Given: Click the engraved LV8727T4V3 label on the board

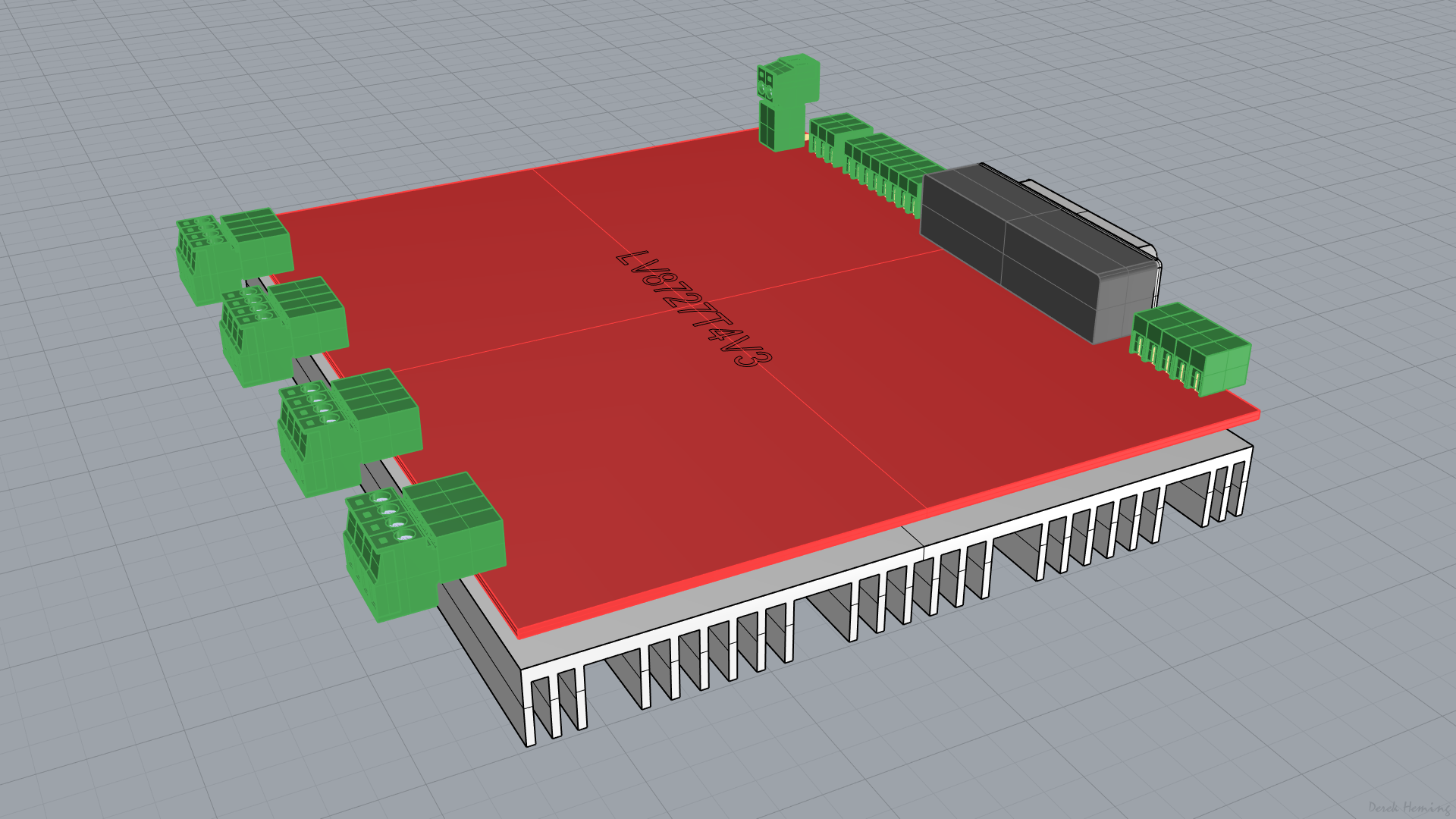Looking at the screenshot, I should pyautogui.click(x=694, y=310).
